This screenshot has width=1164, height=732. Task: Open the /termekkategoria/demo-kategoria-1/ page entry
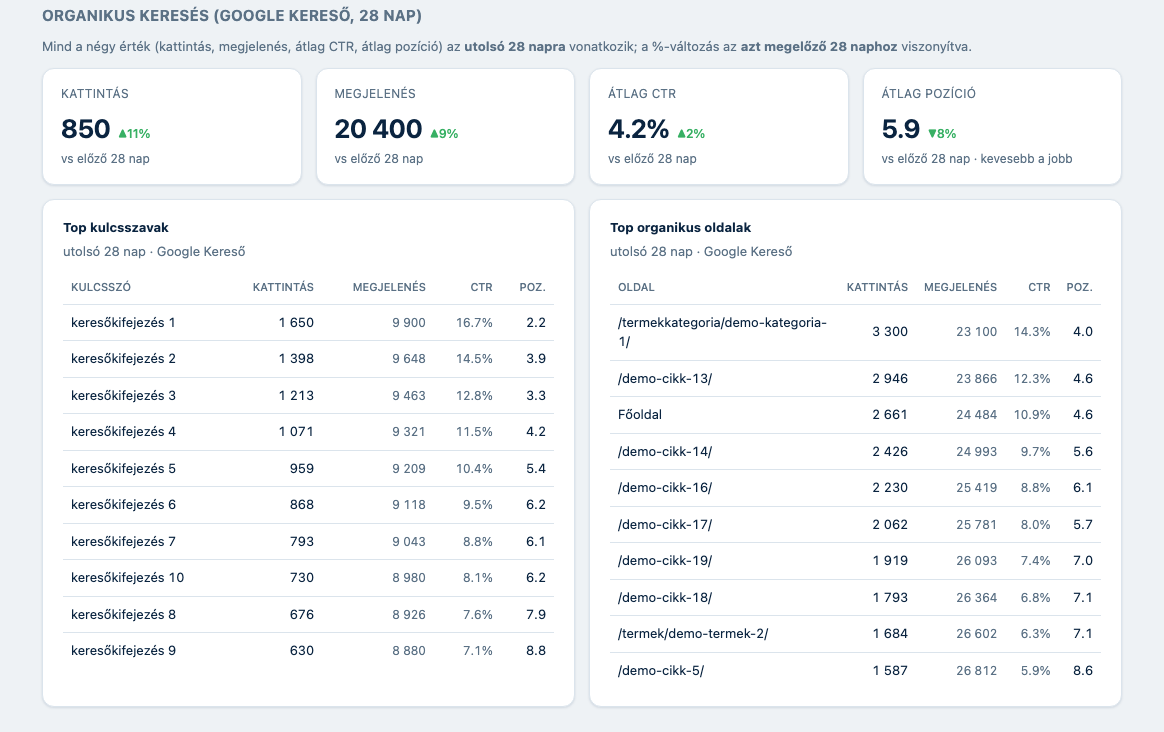point(855,332)
